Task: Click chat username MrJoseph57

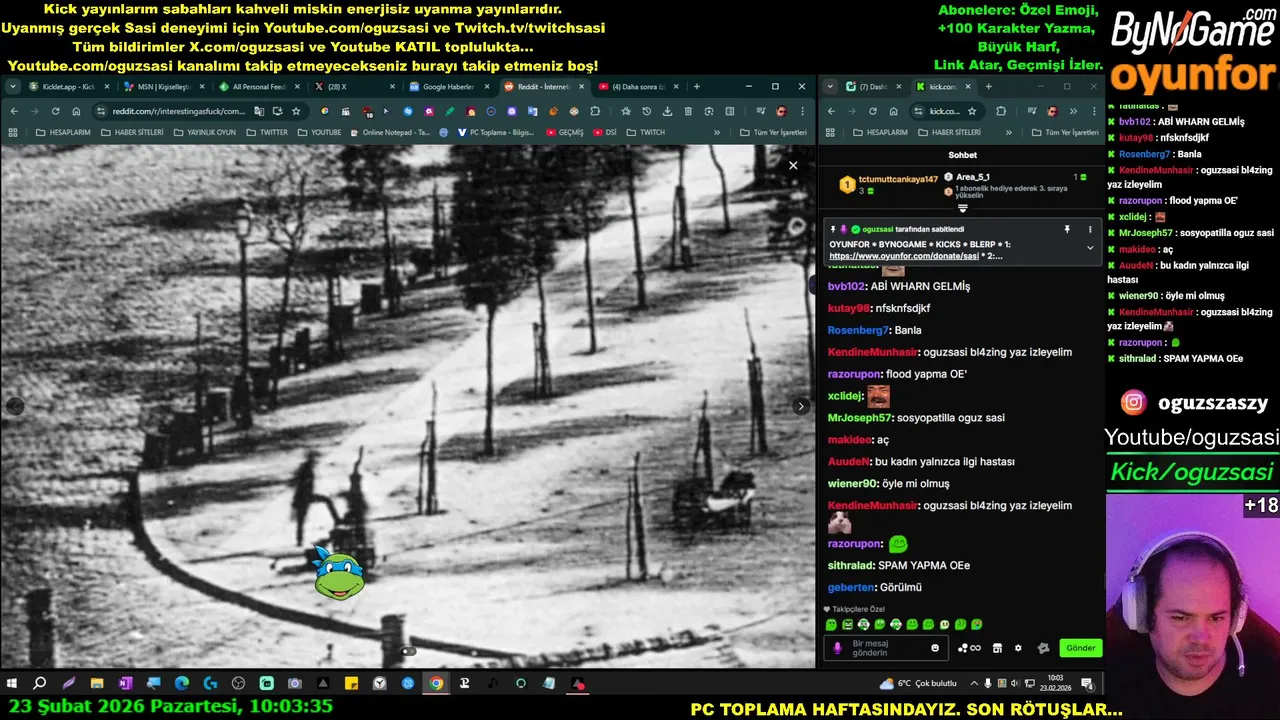Action: pyautogui.click(x=860, y=418)
